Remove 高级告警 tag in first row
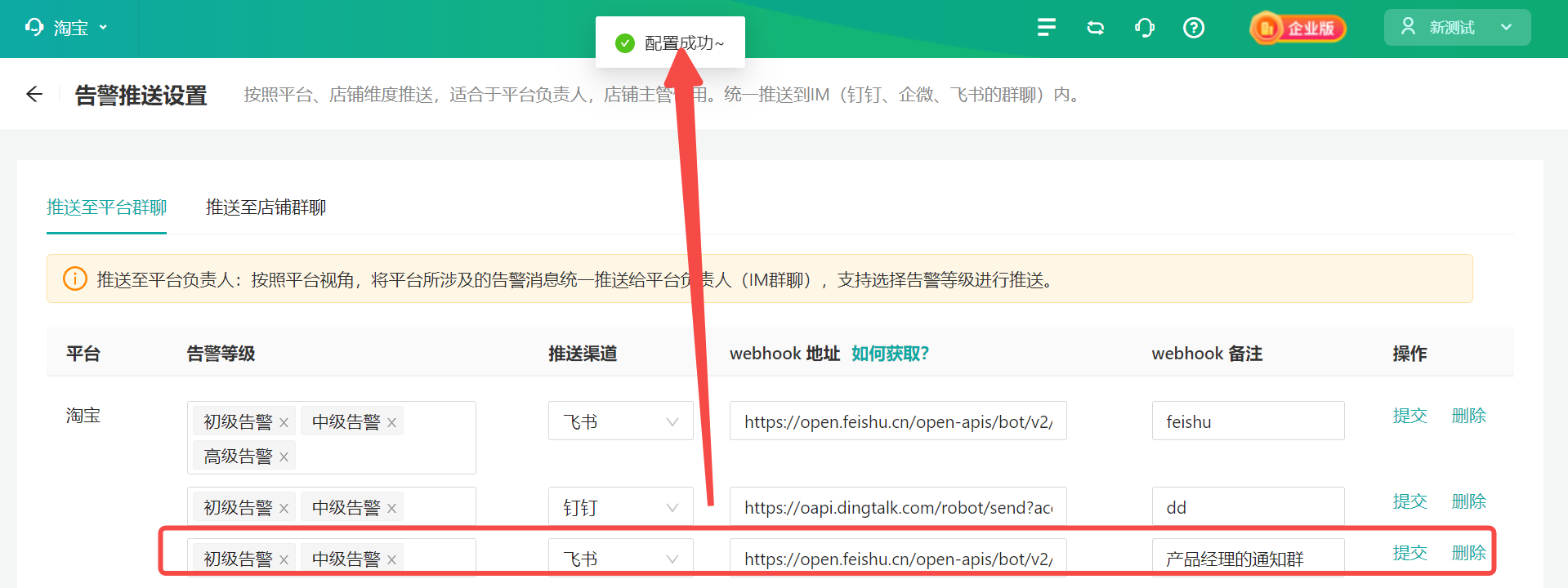The width and height of the screenshot is (1568, 588). 284,457
